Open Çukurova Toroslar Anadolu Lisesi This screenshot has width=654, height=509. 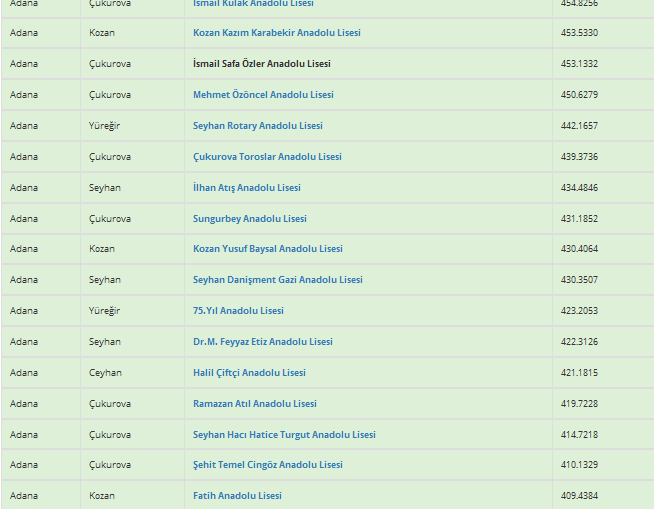267,157
